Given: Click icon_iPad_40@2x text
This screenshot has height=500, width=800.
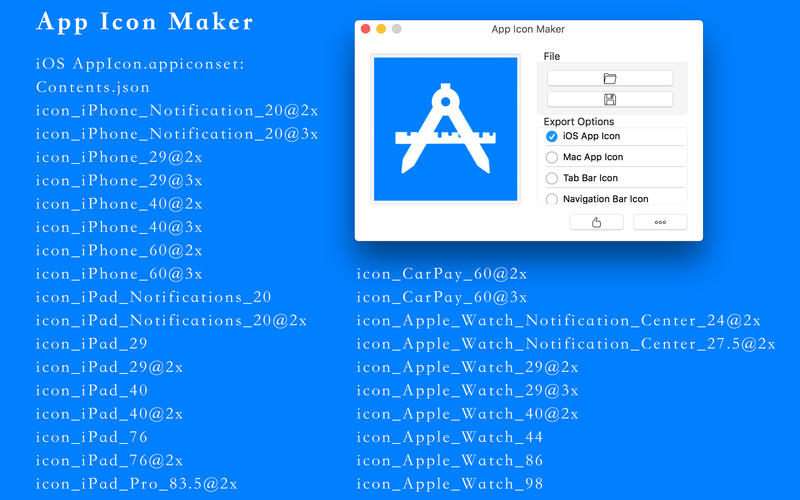Looking at the screenshot, I should pyautogui.click(x=110, y=414).
